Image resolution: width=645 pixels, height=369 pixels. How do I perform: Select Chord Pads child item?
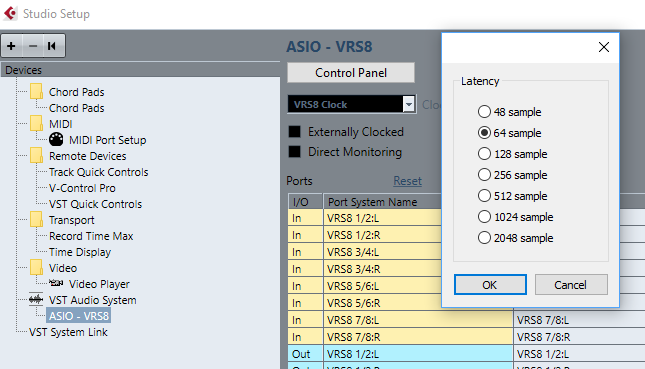77,108
